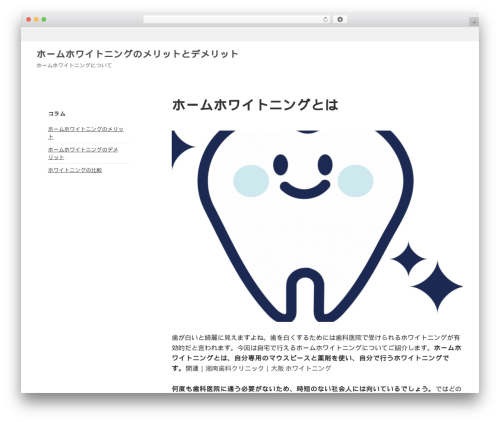Click heading ホームホワイトニングとは

pos(255,105)
